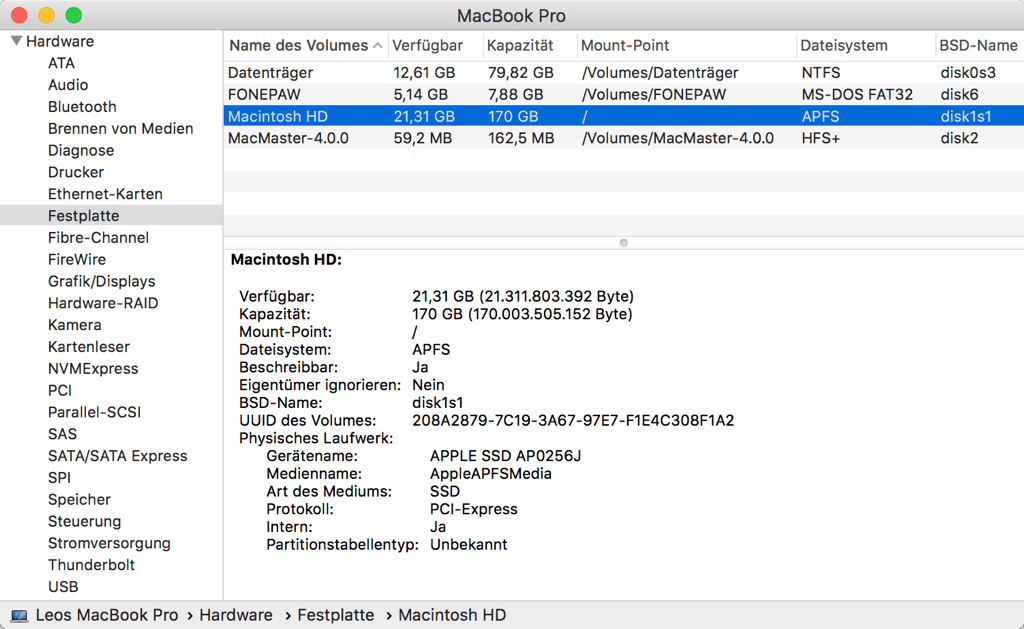Click the AppleAPFSMedia media name value
The image size is (1024, 629).
click(490, 474)
